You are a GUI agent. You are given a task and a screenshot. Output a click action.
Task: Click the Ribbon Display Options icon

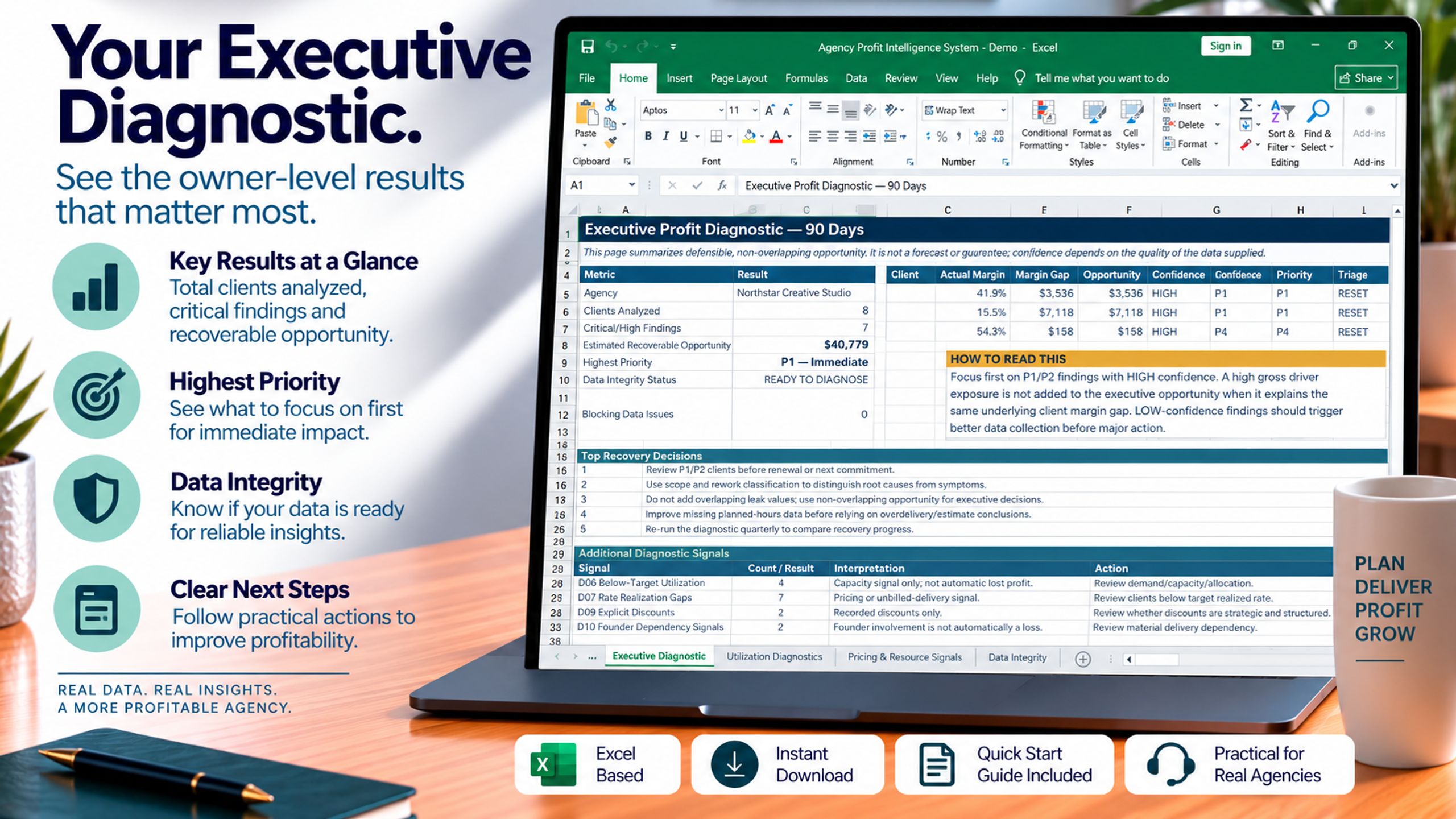(1277, 45)
